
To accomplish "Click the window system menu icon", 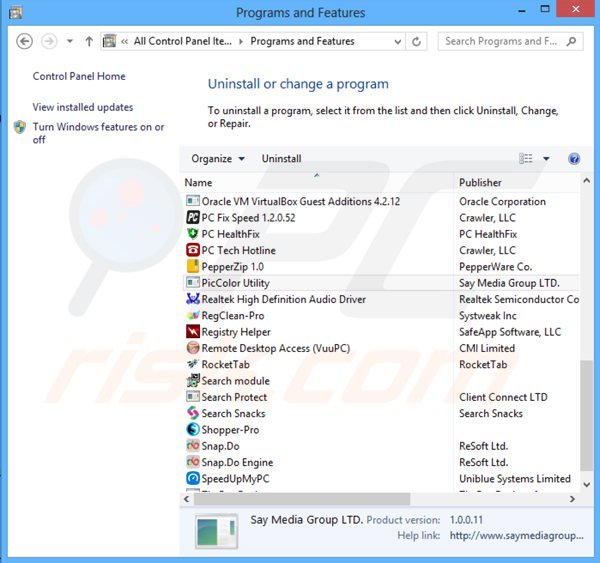I will pyautogui.click(x=15, y=13).
